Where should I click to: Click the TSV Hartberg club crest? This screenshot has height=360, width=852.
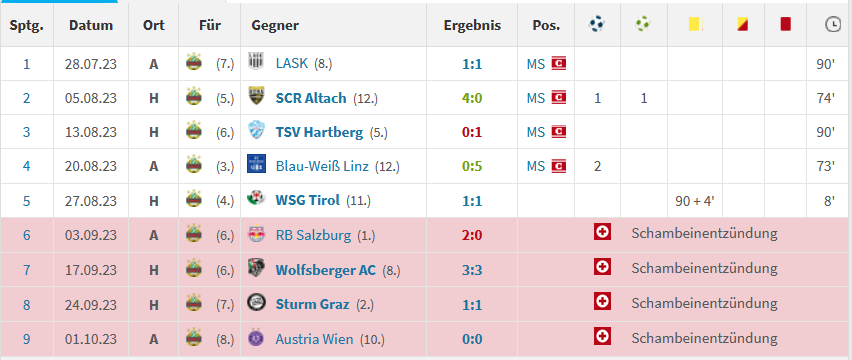coord(256,131)
